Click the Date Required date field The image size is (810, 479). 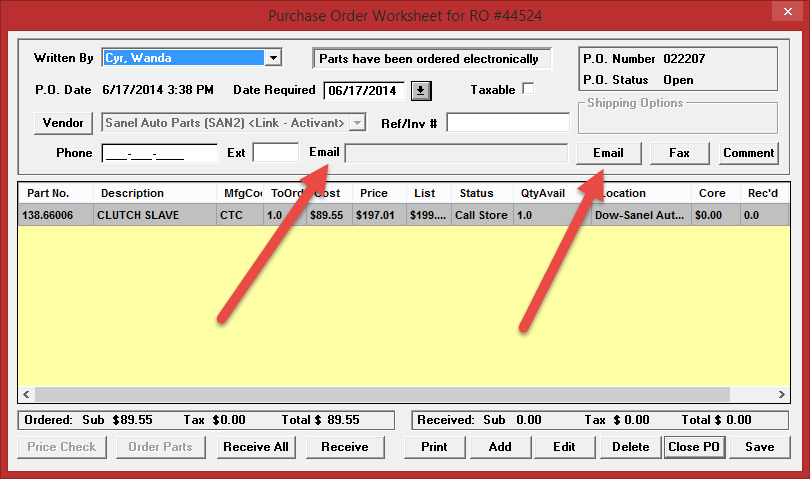click(364, 91)
